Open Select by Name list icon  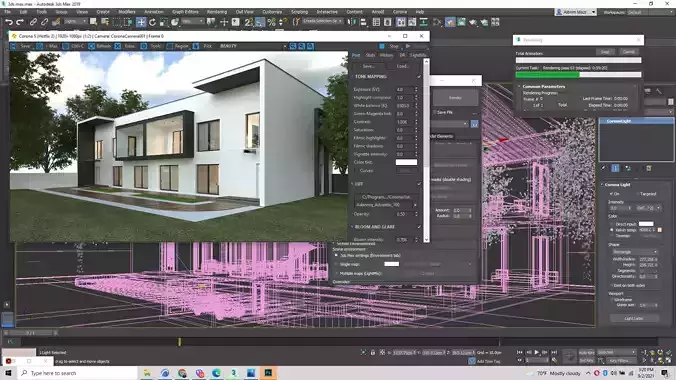click(x=105, y=22)
